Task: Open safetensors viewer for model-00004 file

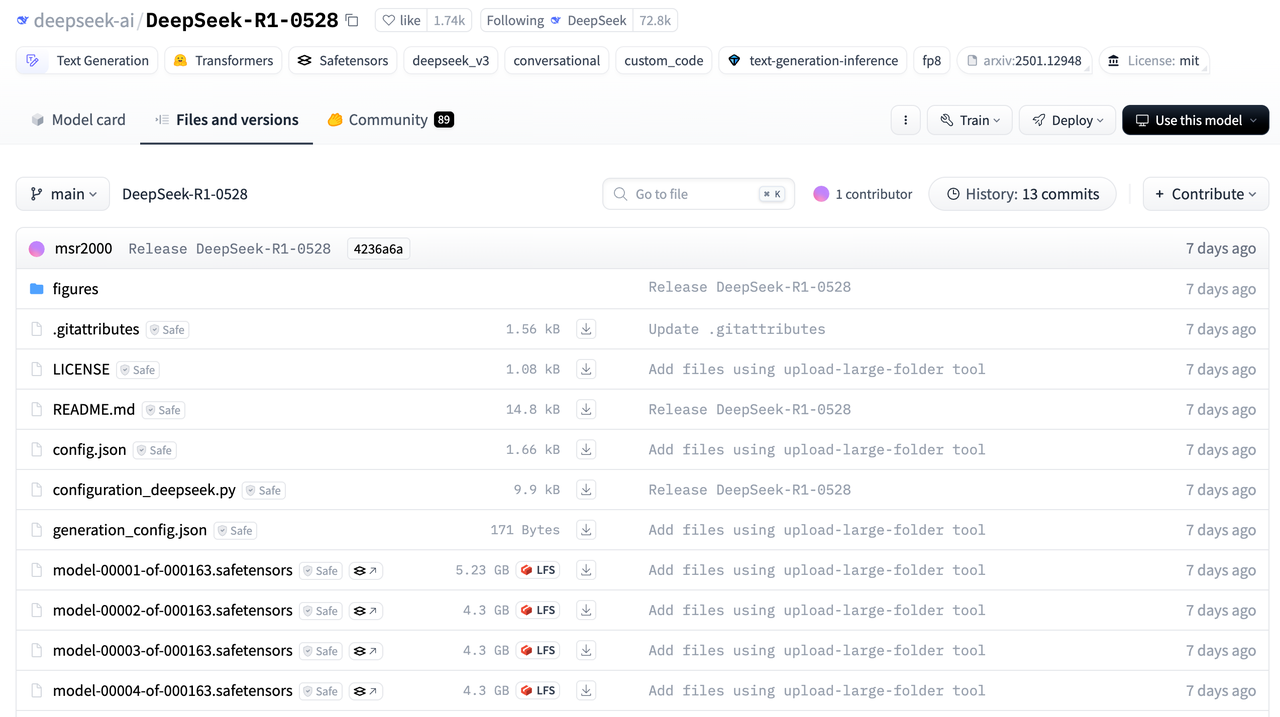Action: pos(365,691)
